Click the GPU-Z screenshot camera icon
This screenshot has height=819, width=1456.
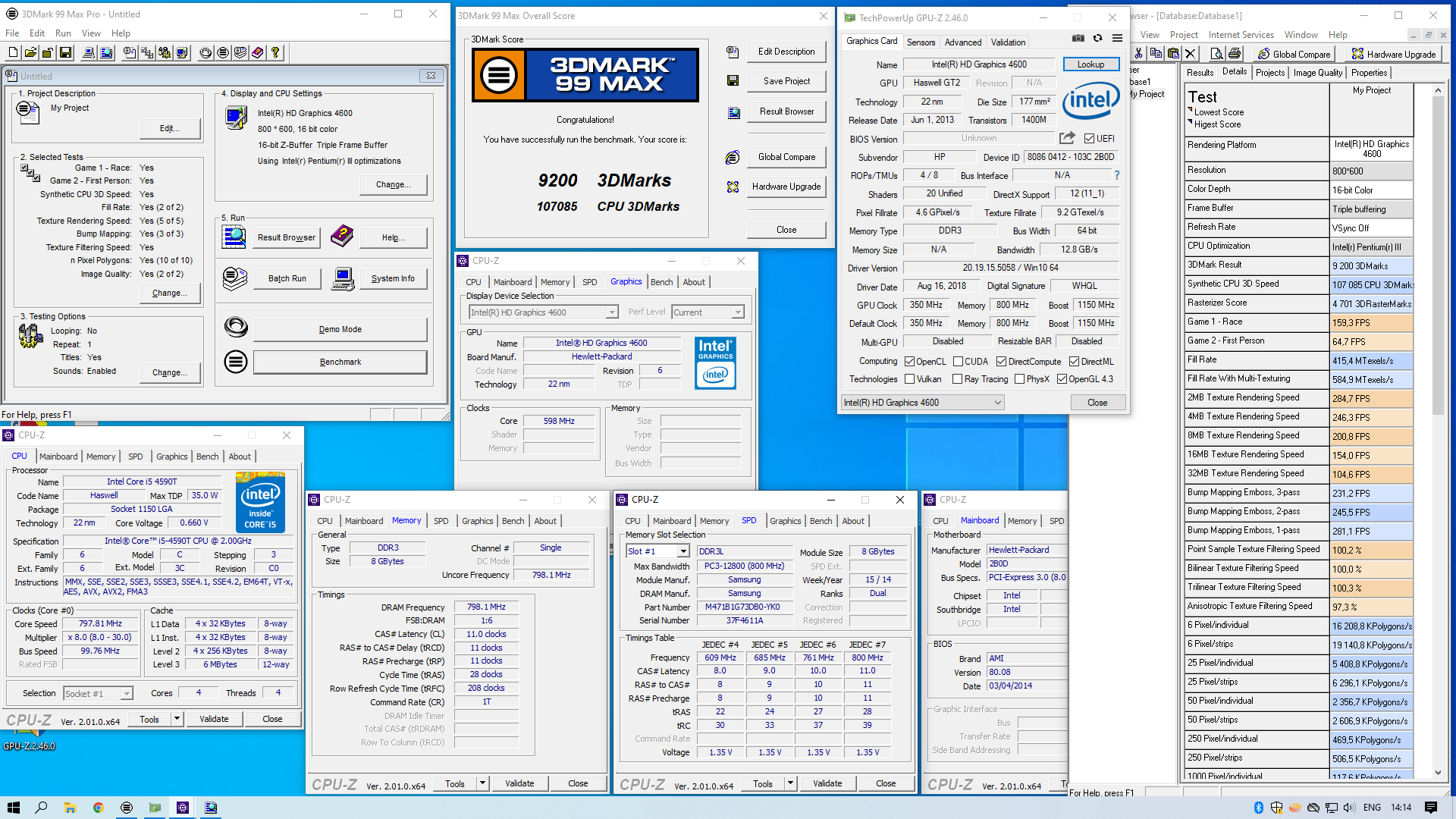coord(1078,38)
